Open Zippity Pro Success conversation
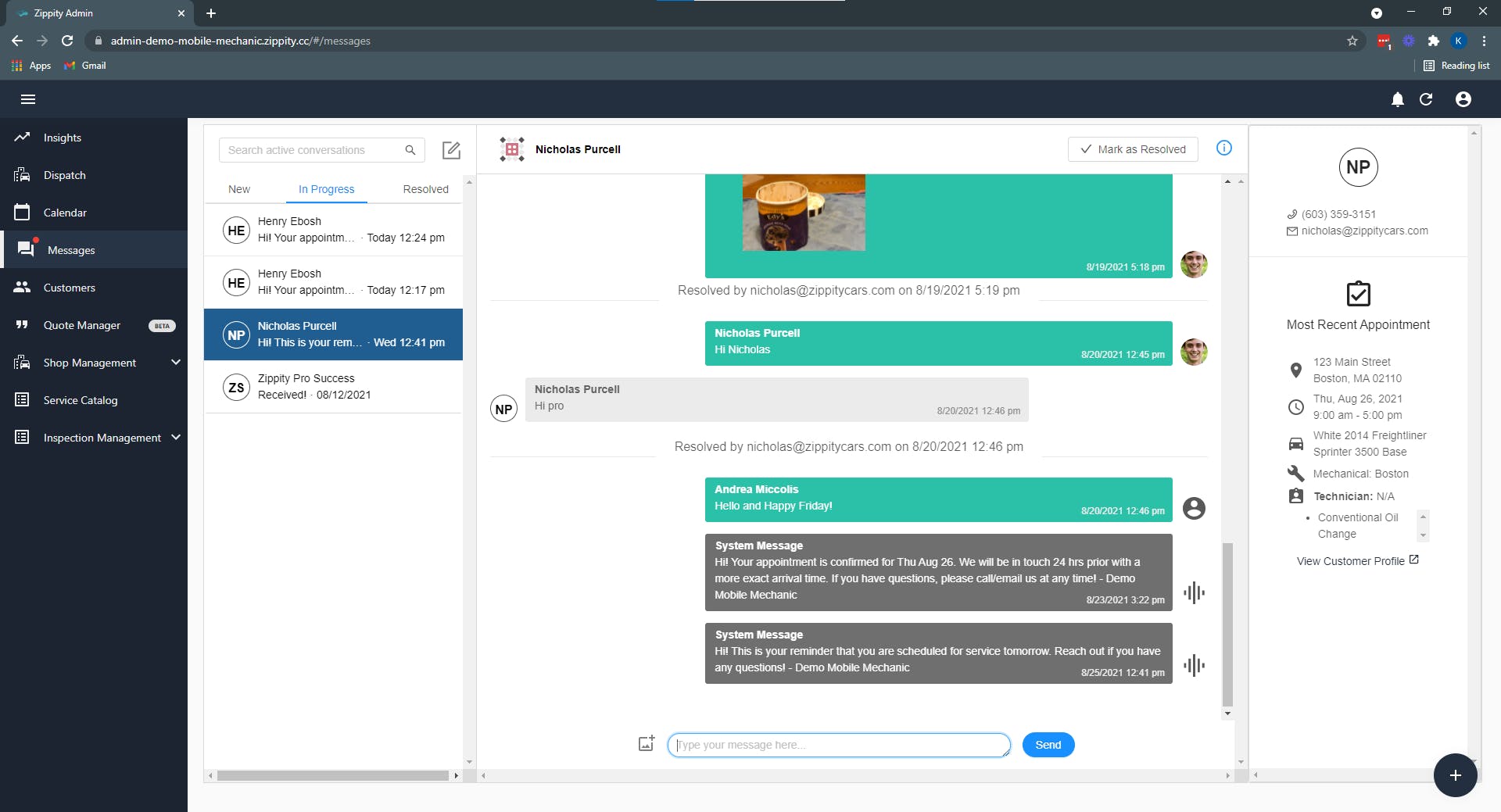Viewport: 1501px width, 812px height. [334, 387]
